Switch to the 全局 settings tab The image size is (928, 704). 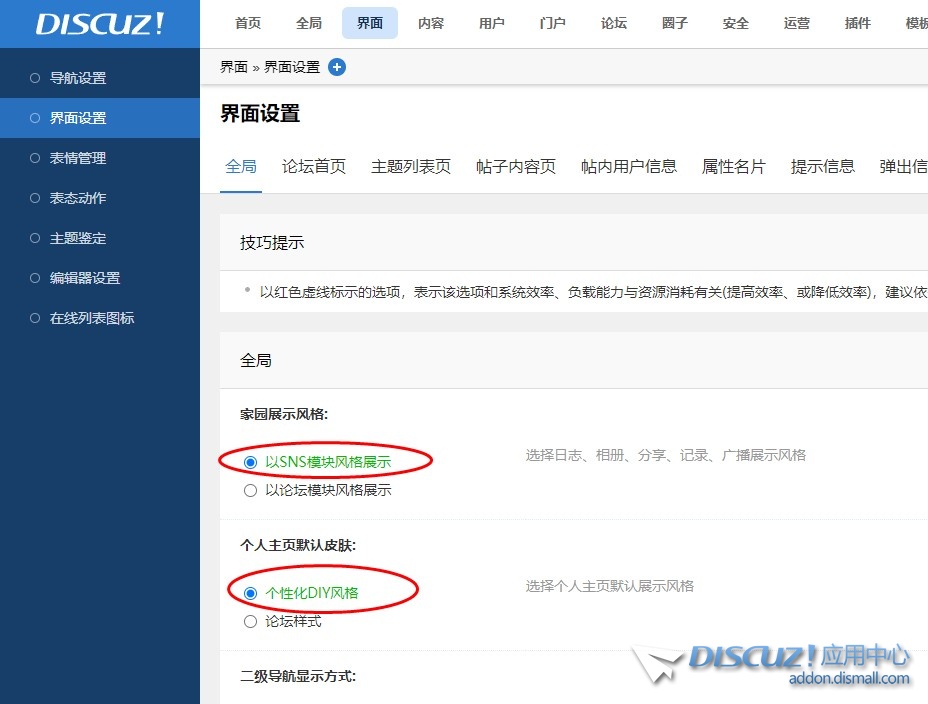241,167
